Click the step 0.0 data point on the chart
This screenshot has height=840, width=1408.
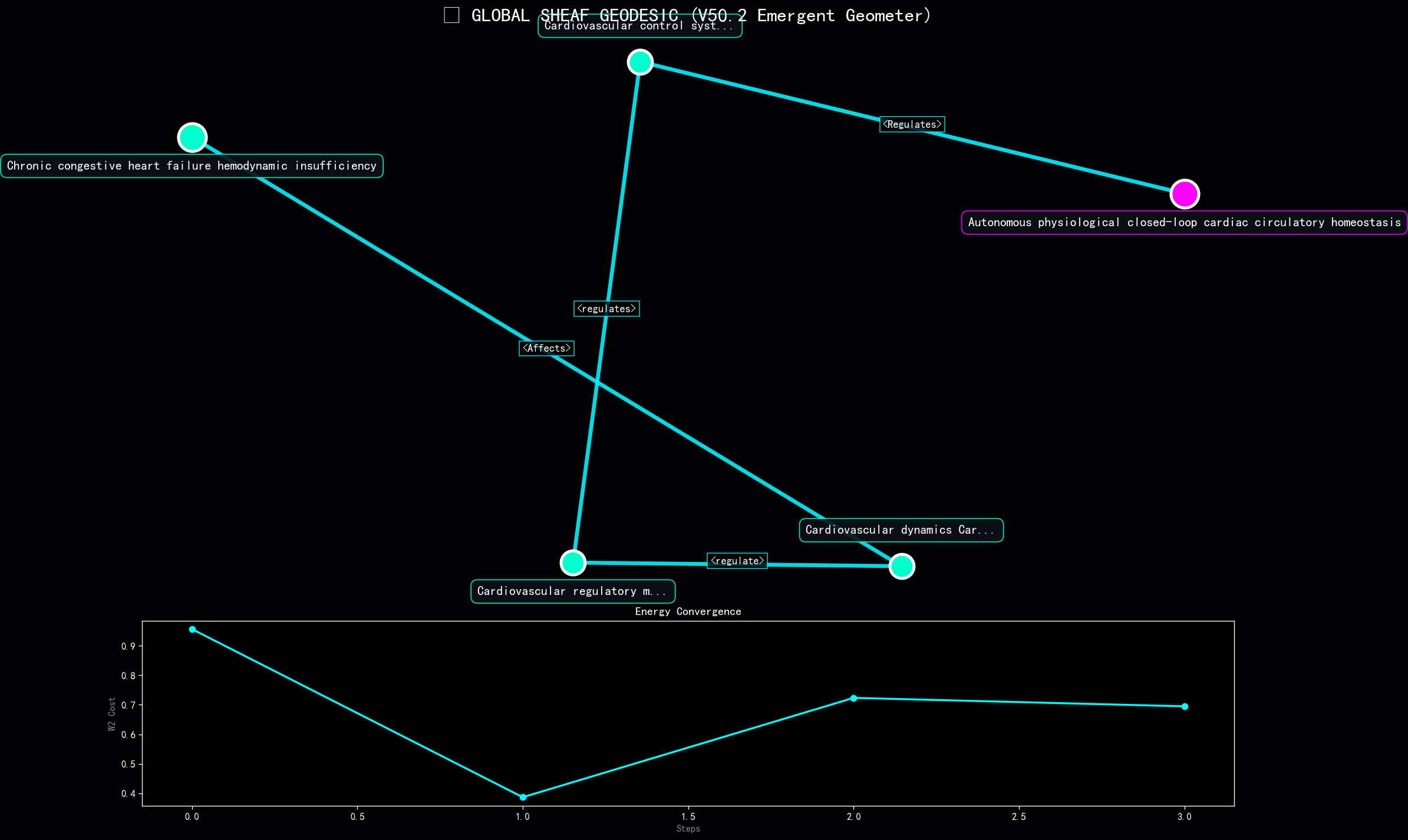click(x=192, y=629)
